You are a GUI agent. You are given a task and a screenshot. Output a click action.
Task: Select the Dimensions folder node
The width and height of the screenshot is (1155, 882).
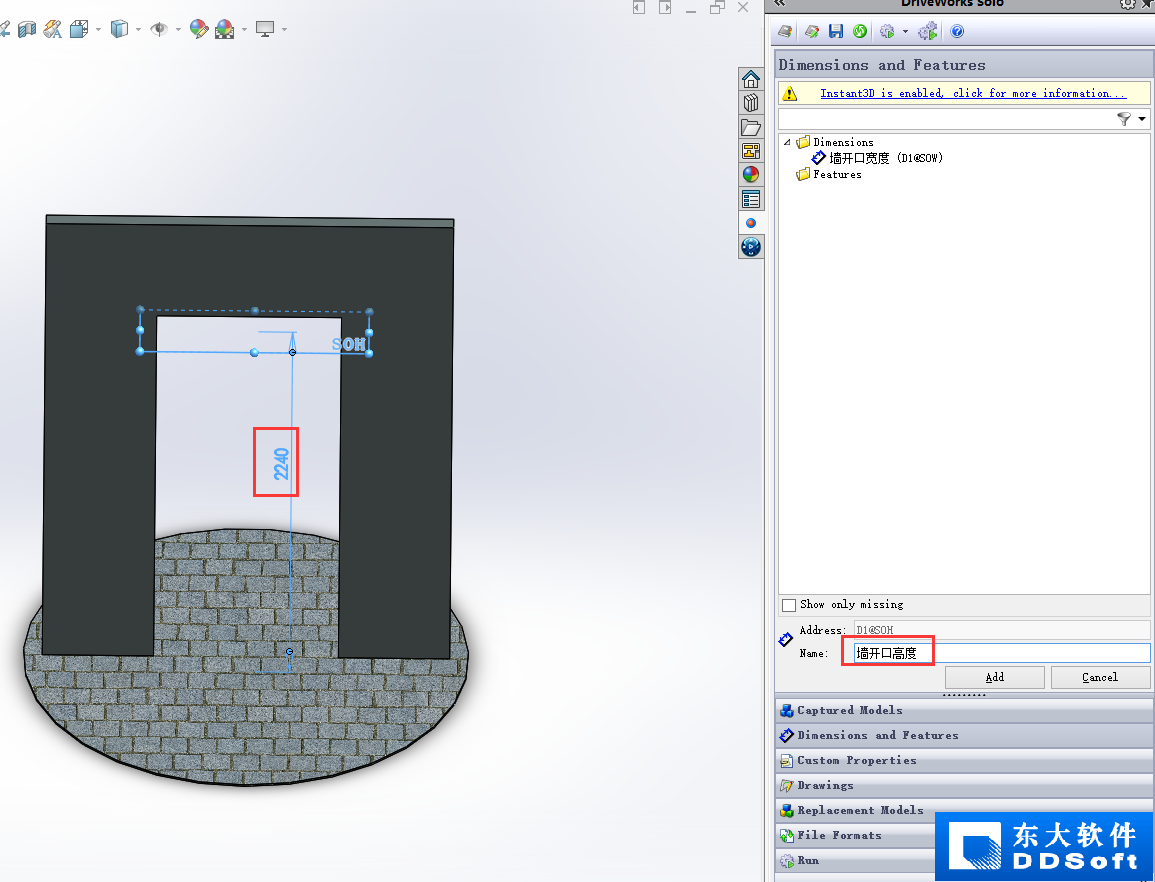pos(843,142)
